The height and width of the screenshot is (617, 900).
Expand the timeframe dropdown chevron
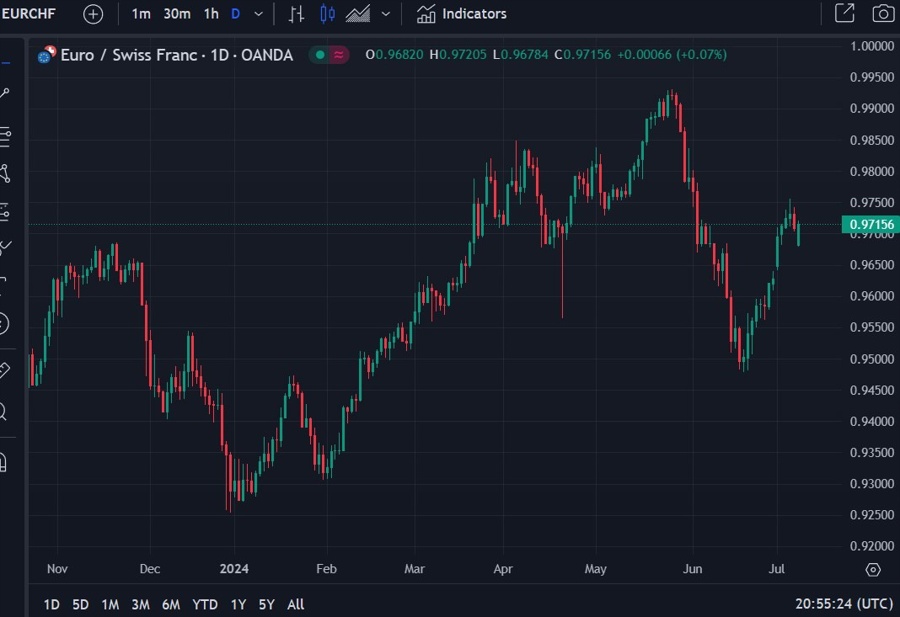click(x=259, y=14)
